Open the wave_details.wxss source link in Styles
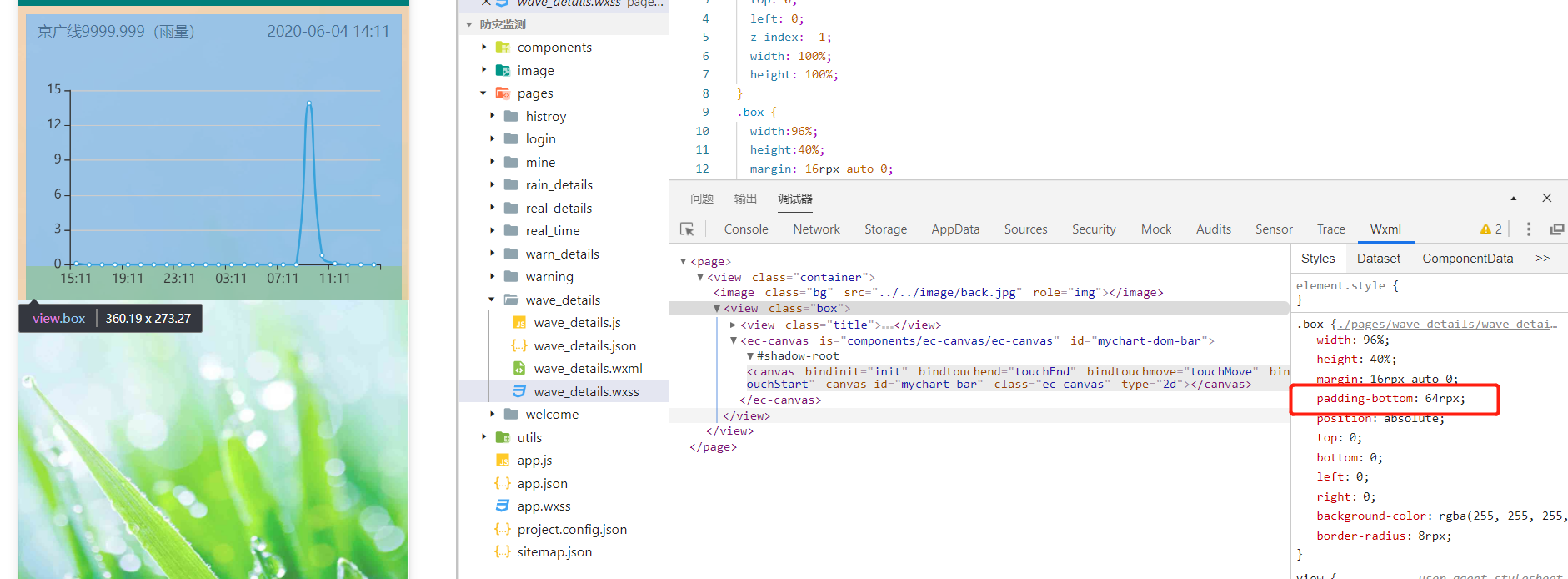Image resolution: width=1568 pixels, height=579 pixels. coord(1447,324)
